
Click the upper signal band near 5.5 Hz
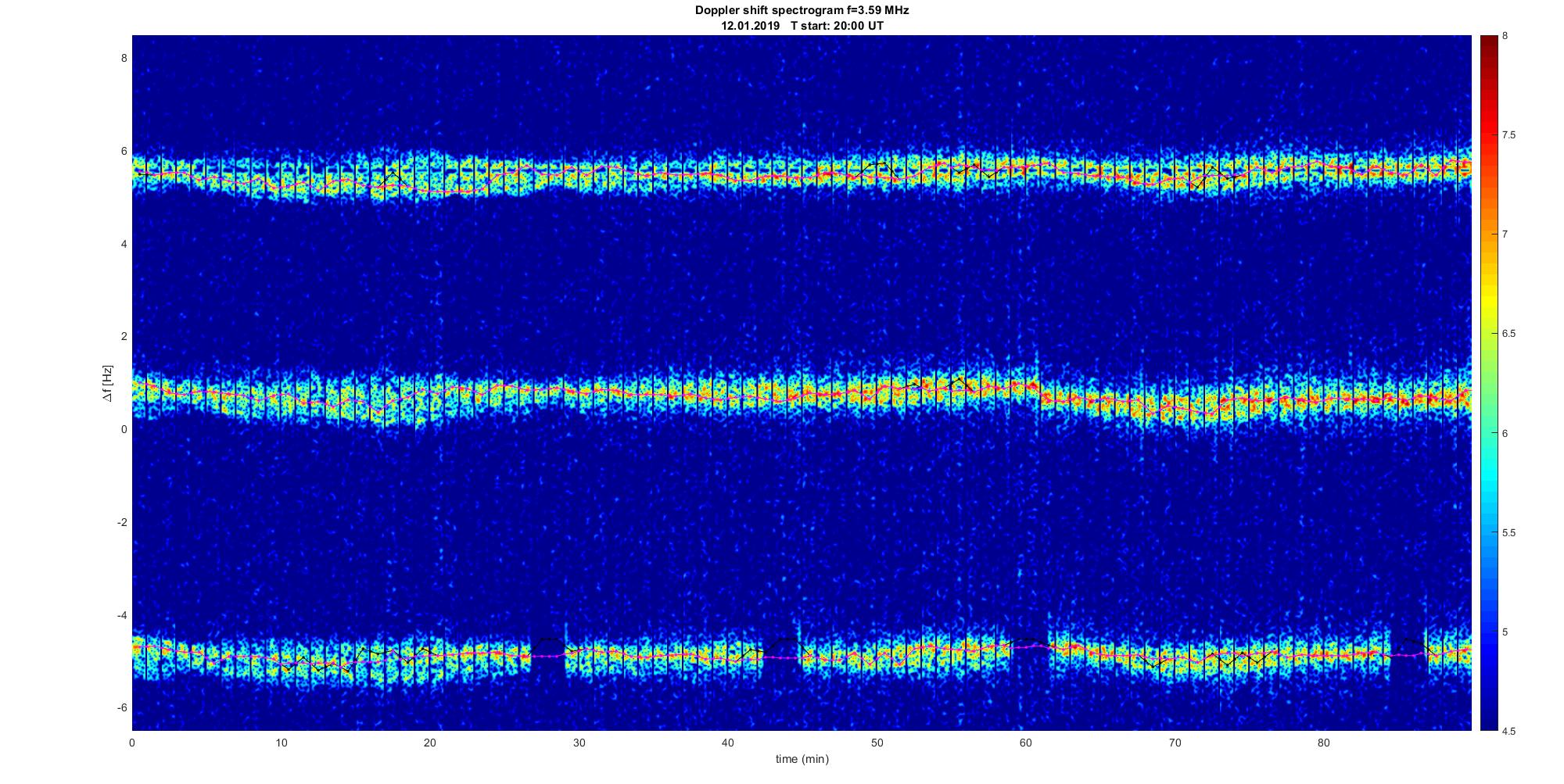802,174
